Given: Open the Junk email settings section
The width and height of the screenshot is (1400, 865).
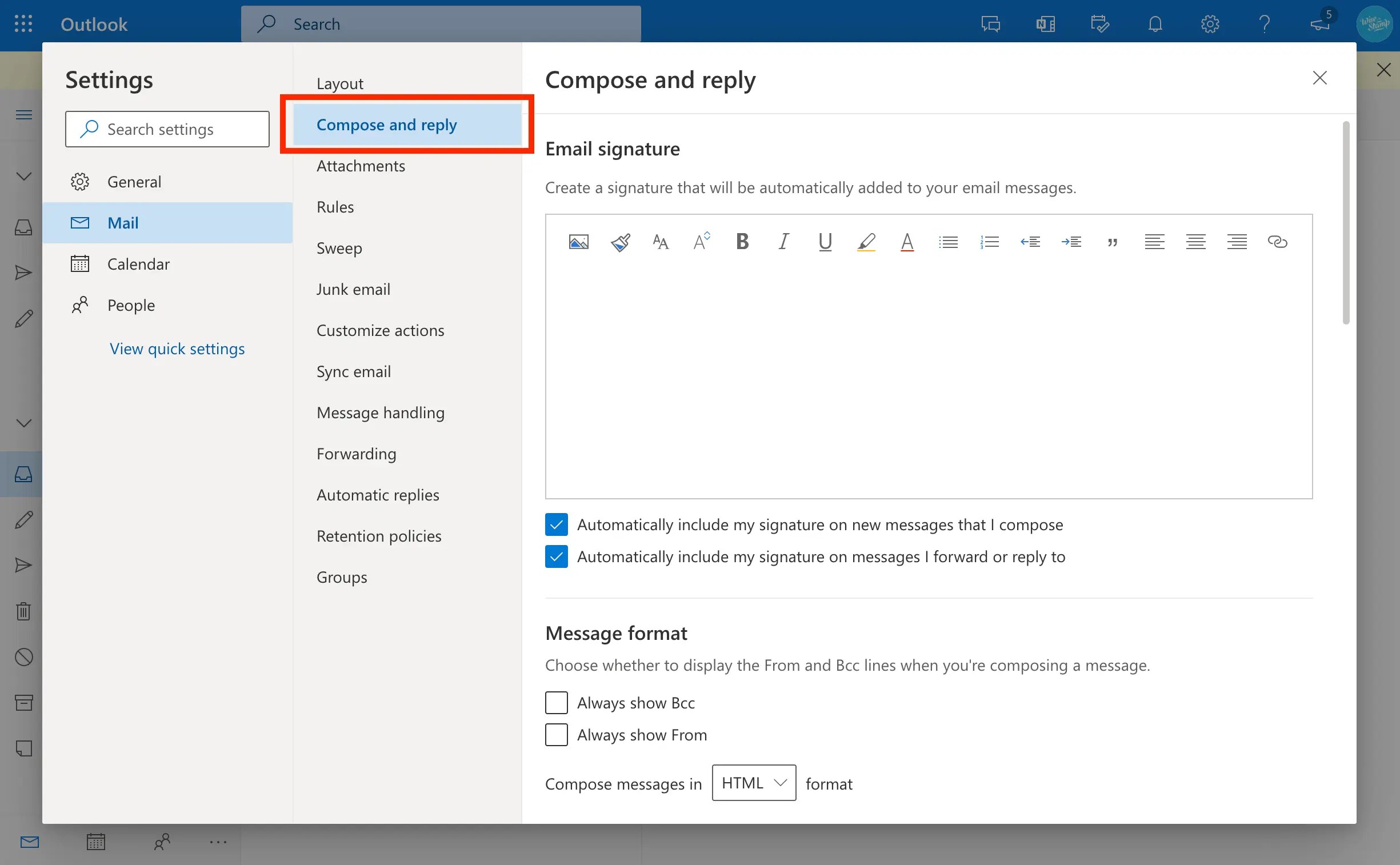Looking at the screenshot, I should pyautogui.click(x=353, y=289).
